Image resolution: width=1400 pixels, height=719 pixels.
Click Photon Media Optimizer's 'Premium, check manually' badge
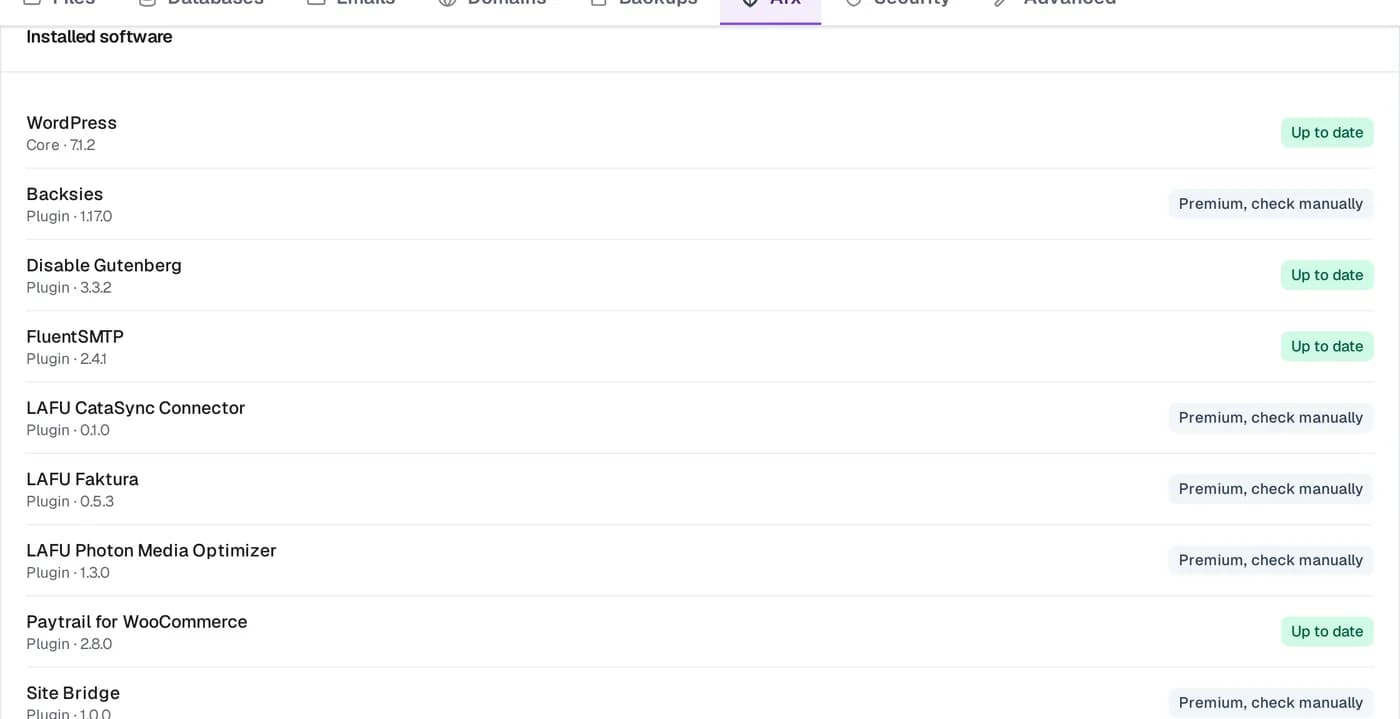click(x=1271, y=560)
